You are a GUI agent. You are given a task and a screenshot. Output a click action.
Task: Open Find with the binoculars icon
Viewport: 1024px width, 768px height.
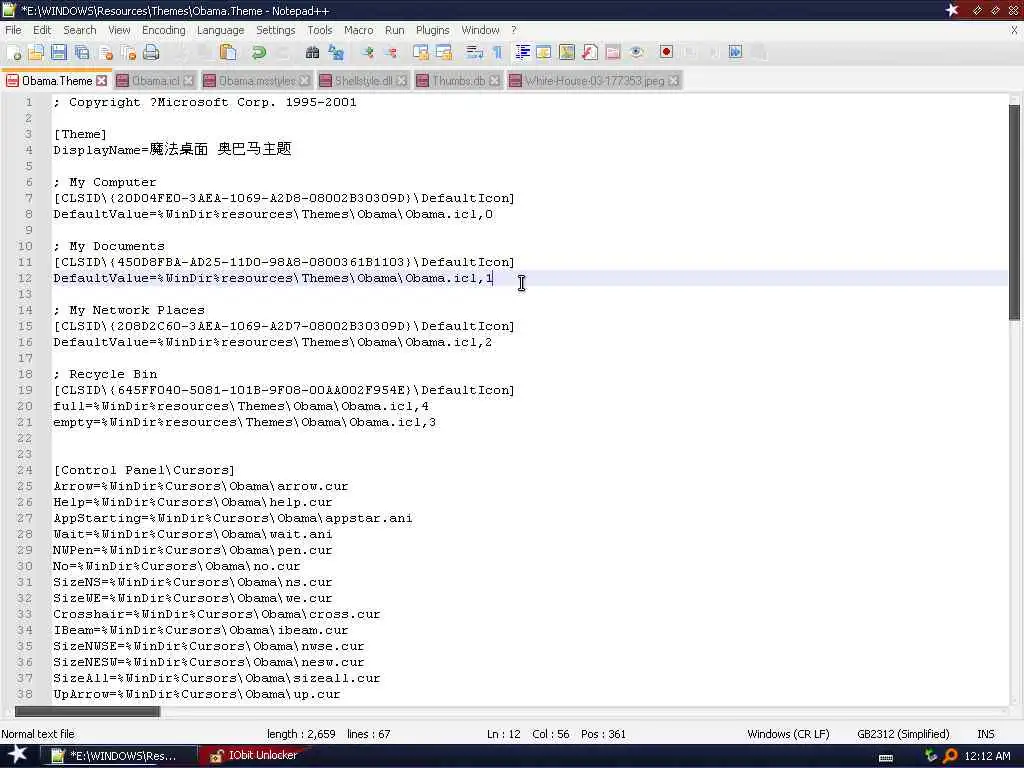pyautogui.click(x=313, y=53)
